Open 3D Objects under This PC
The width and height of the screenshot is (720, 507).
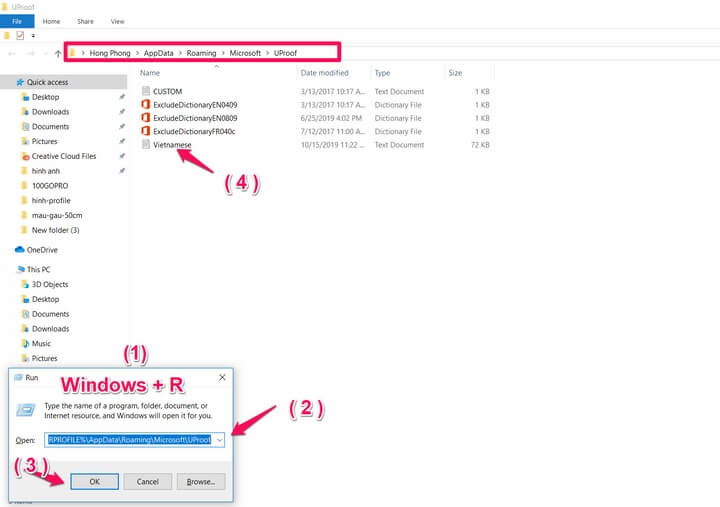[x=50, y=284]
